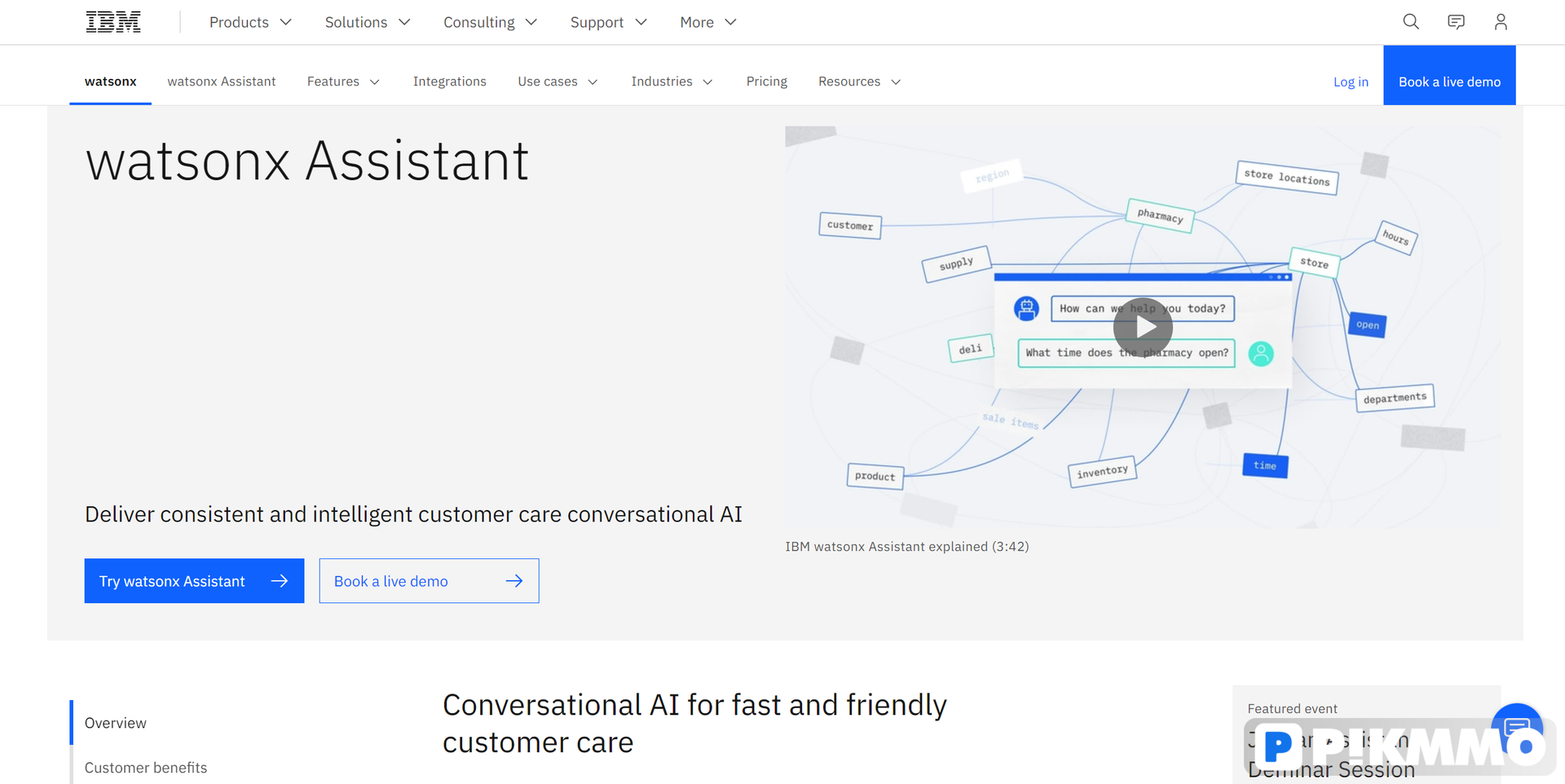The width and height of the screenshot is (1565, 784).
Task: Click the 'product' node in video
Action: (875, 476)
